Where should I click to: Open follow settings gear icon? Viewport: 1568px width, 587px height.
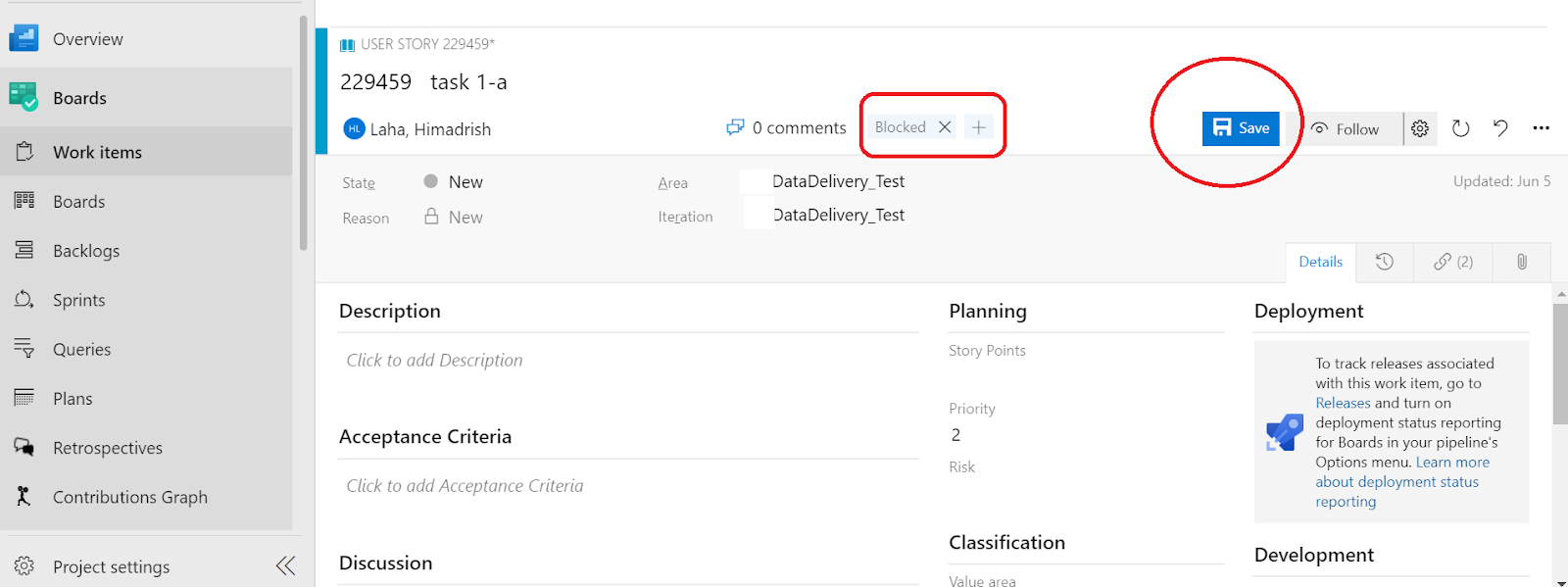point(1420,128)
